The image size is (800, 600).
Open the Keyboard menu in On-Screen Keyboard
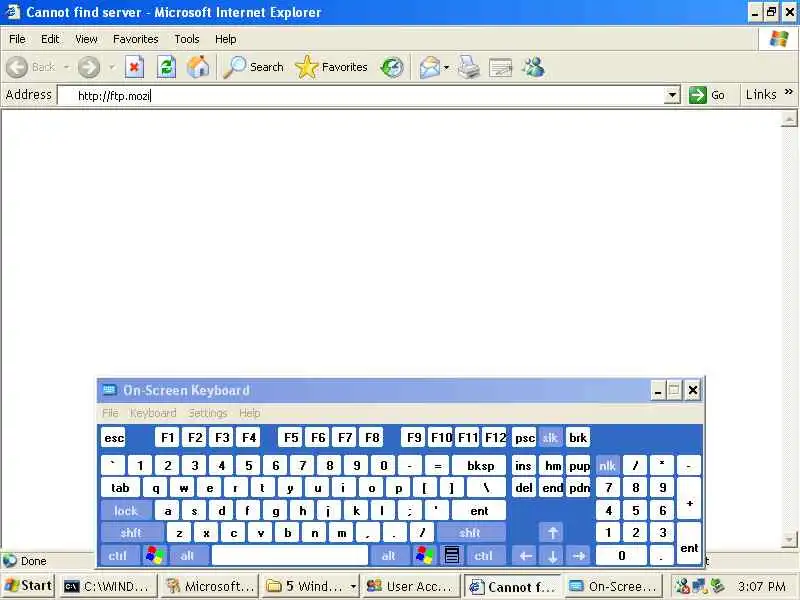(x=153, y=413)
